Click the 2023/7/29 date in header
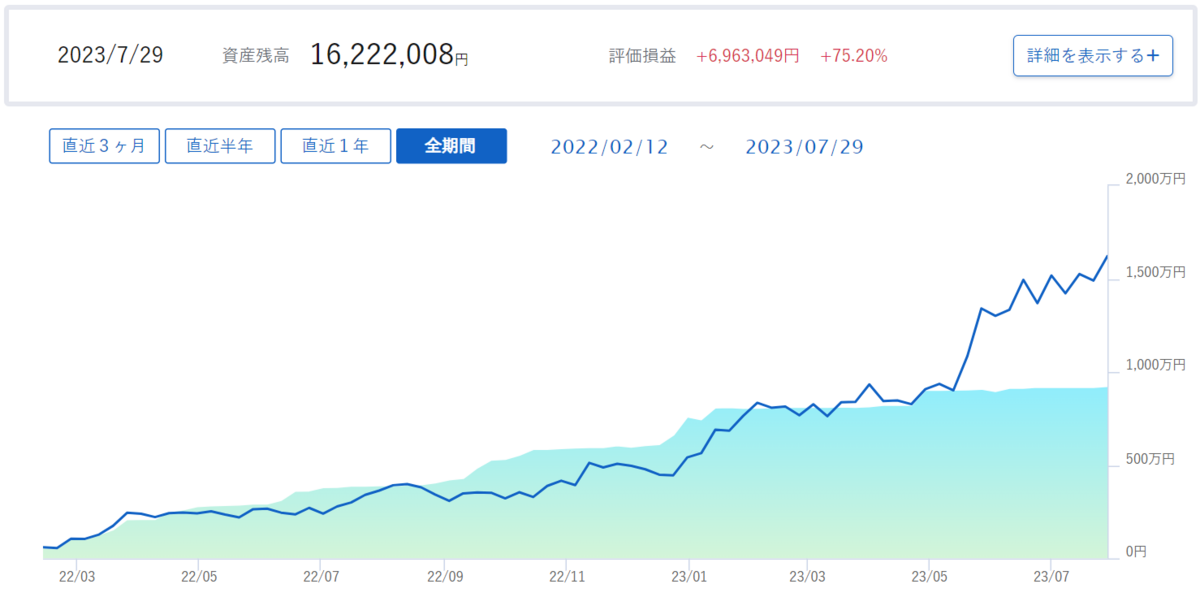 coord(110,55)
